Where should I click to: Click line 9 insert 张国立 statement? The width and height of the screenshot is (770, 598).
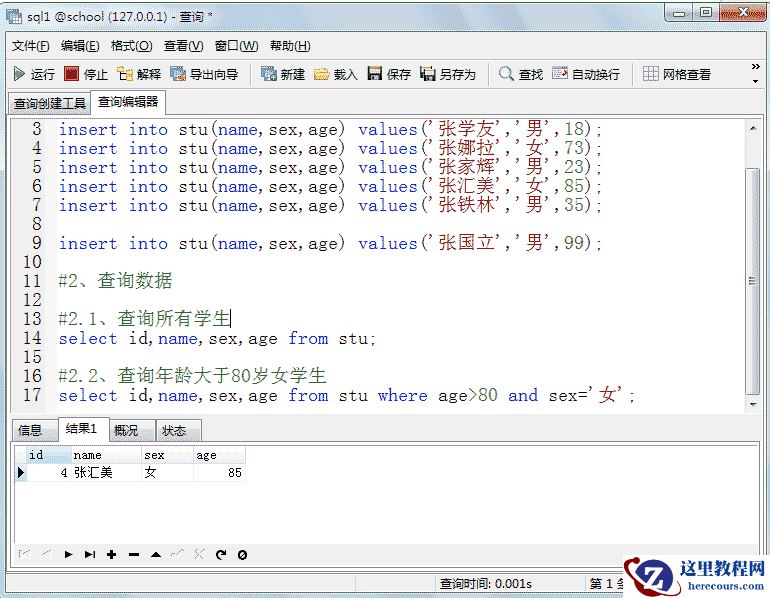(330, 243)
